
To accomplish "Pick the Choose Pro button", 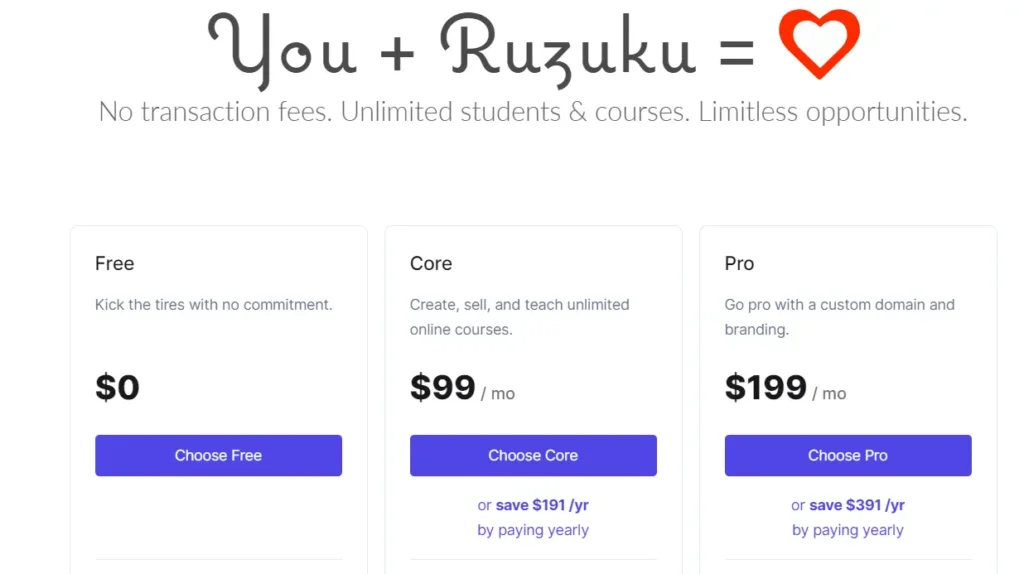I will 848,455.
